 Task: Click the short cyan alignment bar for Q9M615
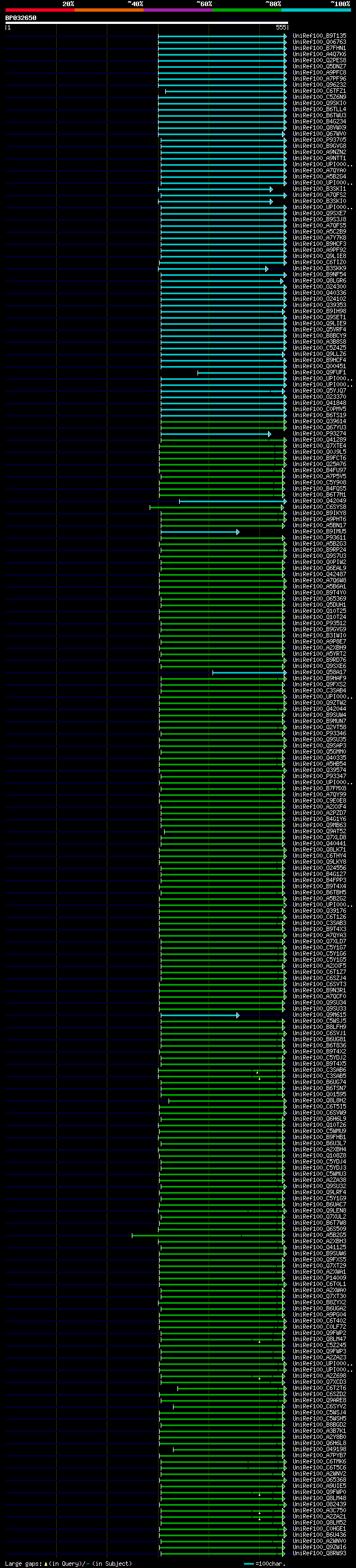pyautogui.click(x=200, y=1015)
